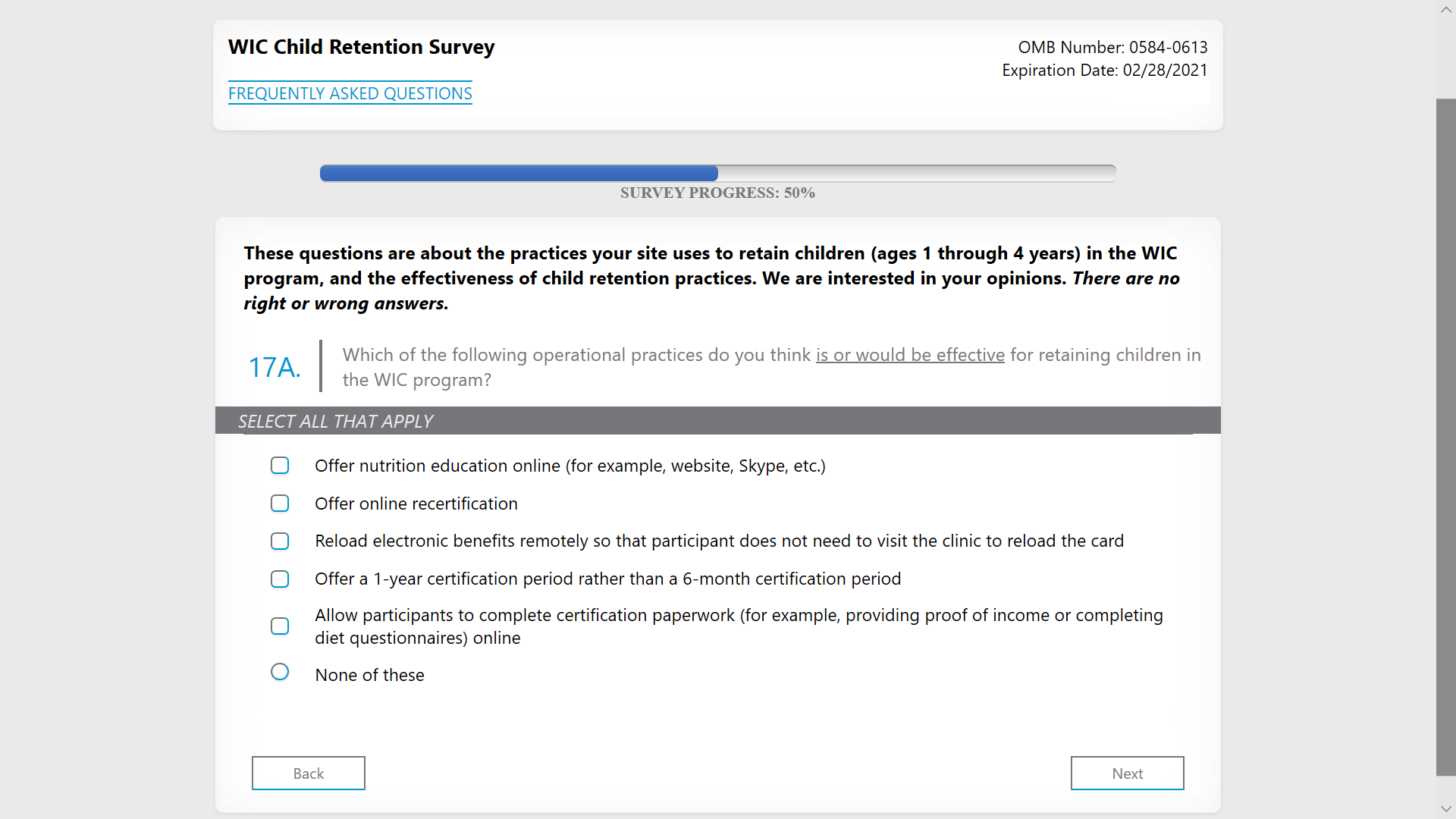Open the Frequently Asked Questions link
Screen dimensions: 1456x819
coord(350,93)
